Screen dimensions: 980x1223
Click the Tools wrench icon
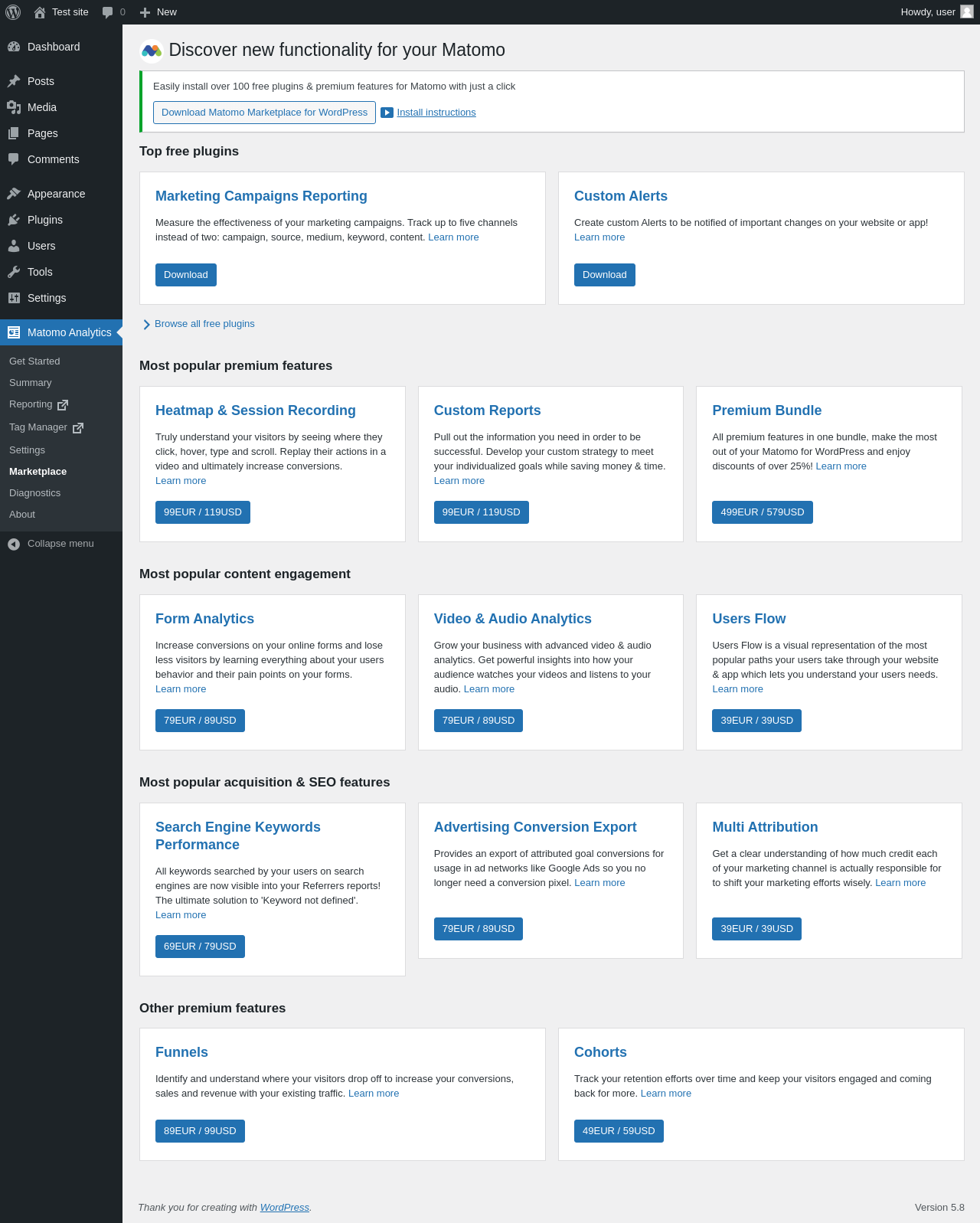click(x=14, y=272)
